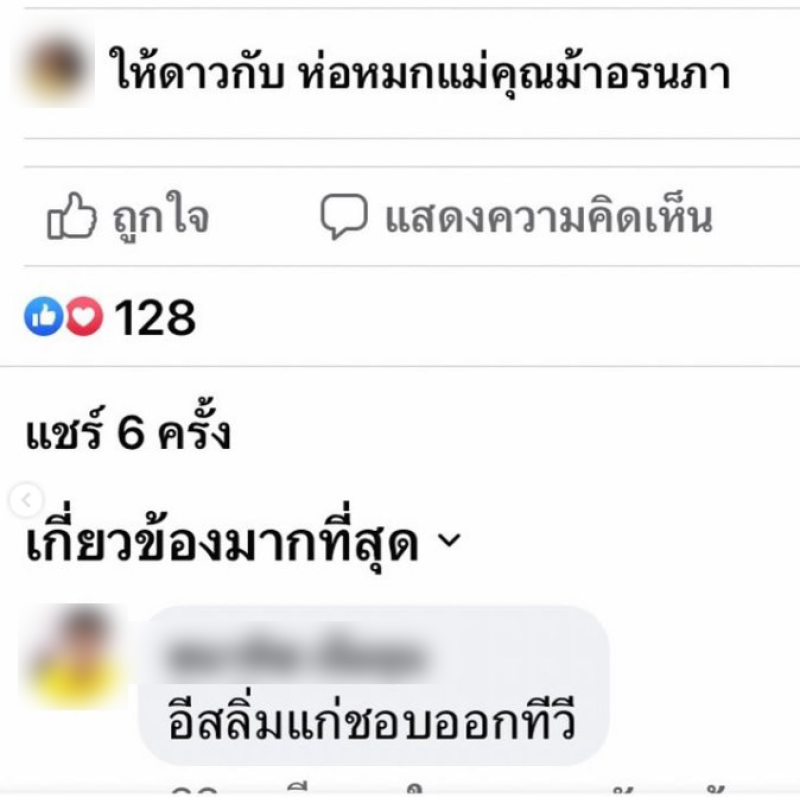Open the แชร์ 6 ครั้ง shares list
The height and width of the screenshot is (797, 800).
128,430
